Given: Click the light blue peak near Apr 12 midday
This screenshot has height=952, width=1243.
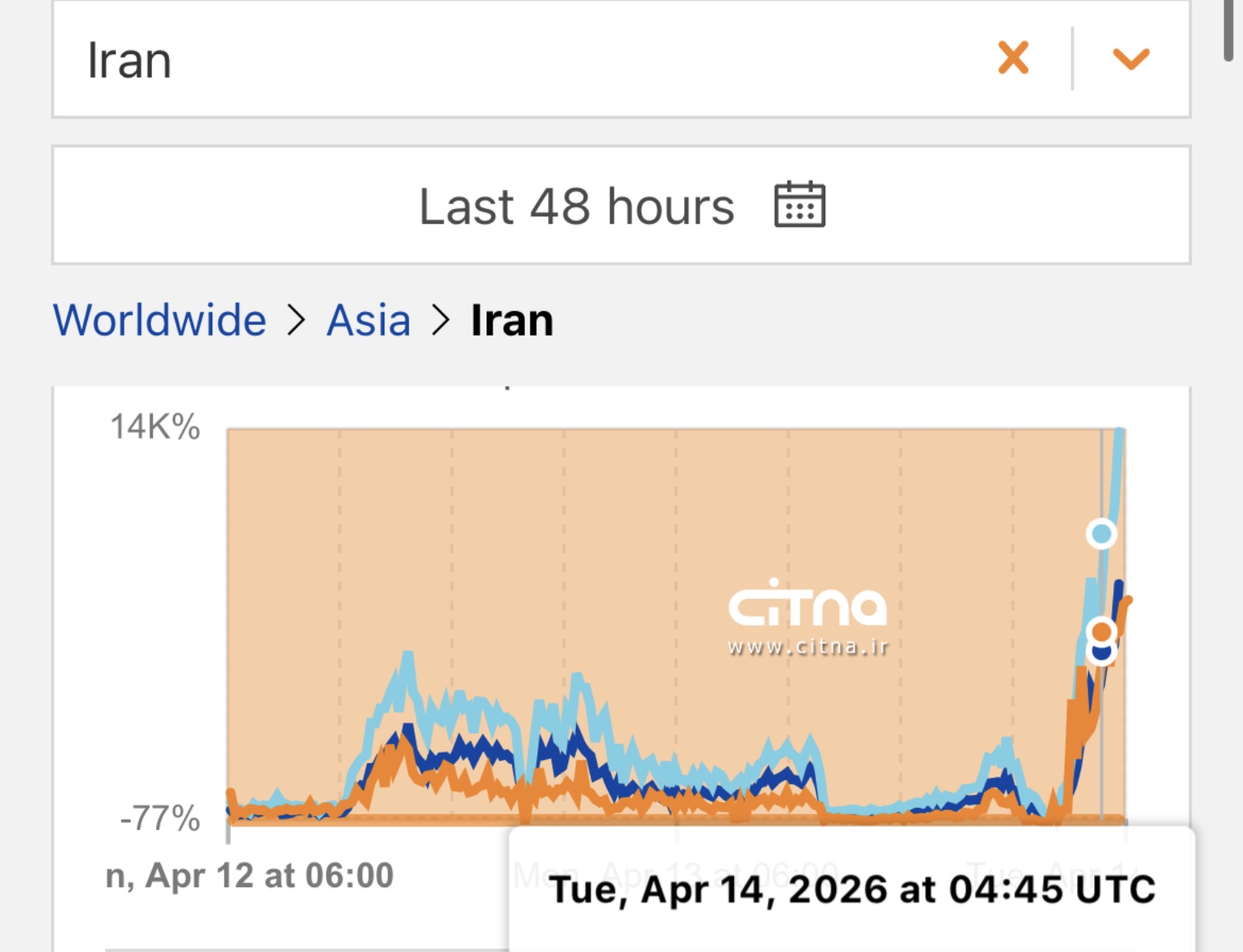Looking at the screenshot, I should point(406,656).
